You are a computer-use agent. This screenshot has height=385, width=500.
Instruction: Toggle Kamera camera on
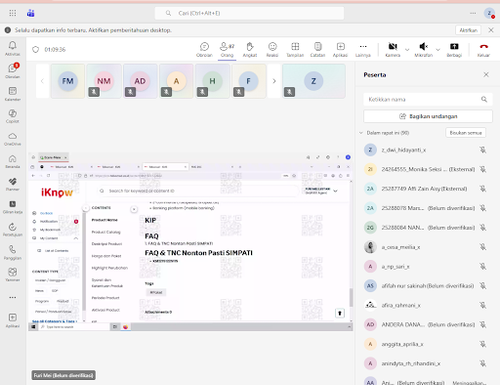point(393,49)
